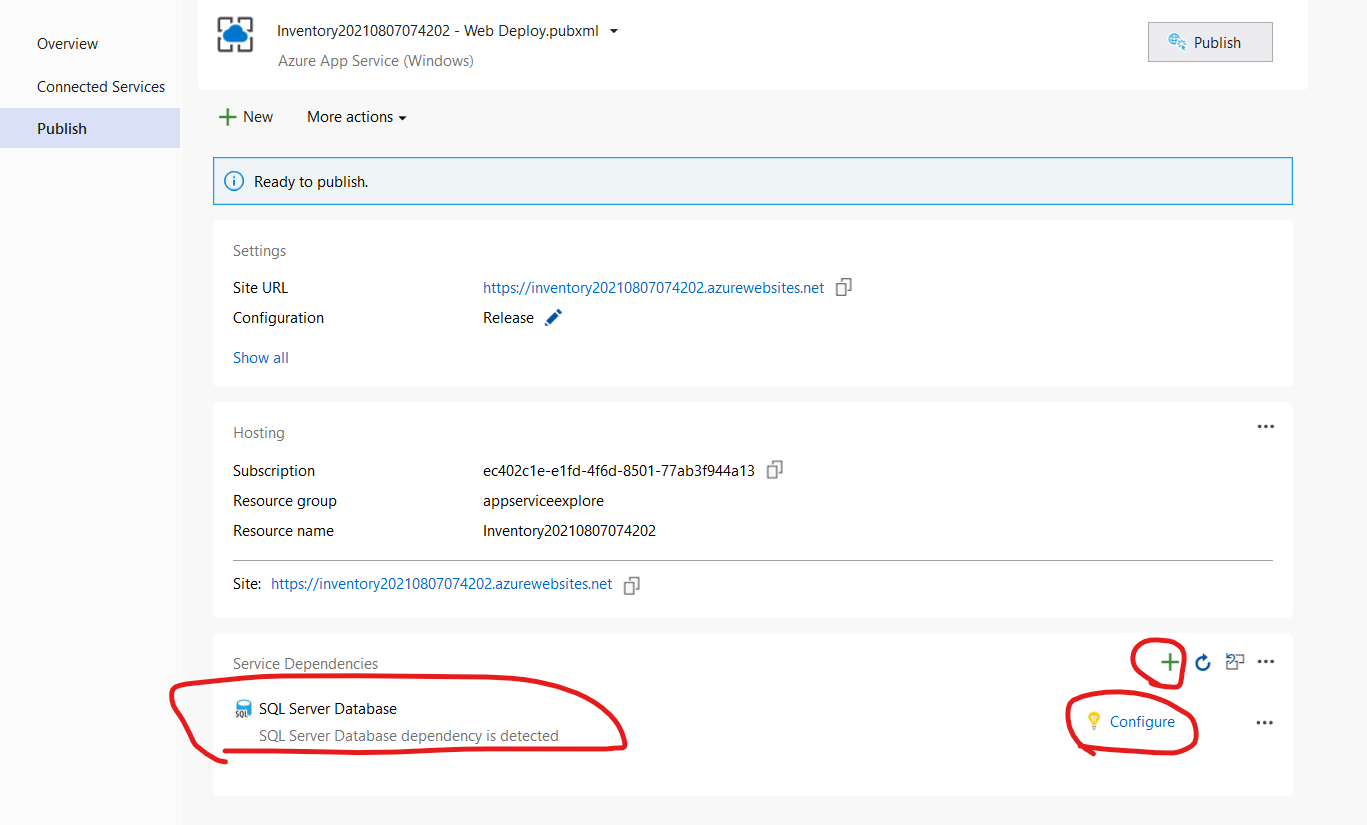Click the Azure App Service (Windows) subtitle
The image size is (1367, 825).
376,61
